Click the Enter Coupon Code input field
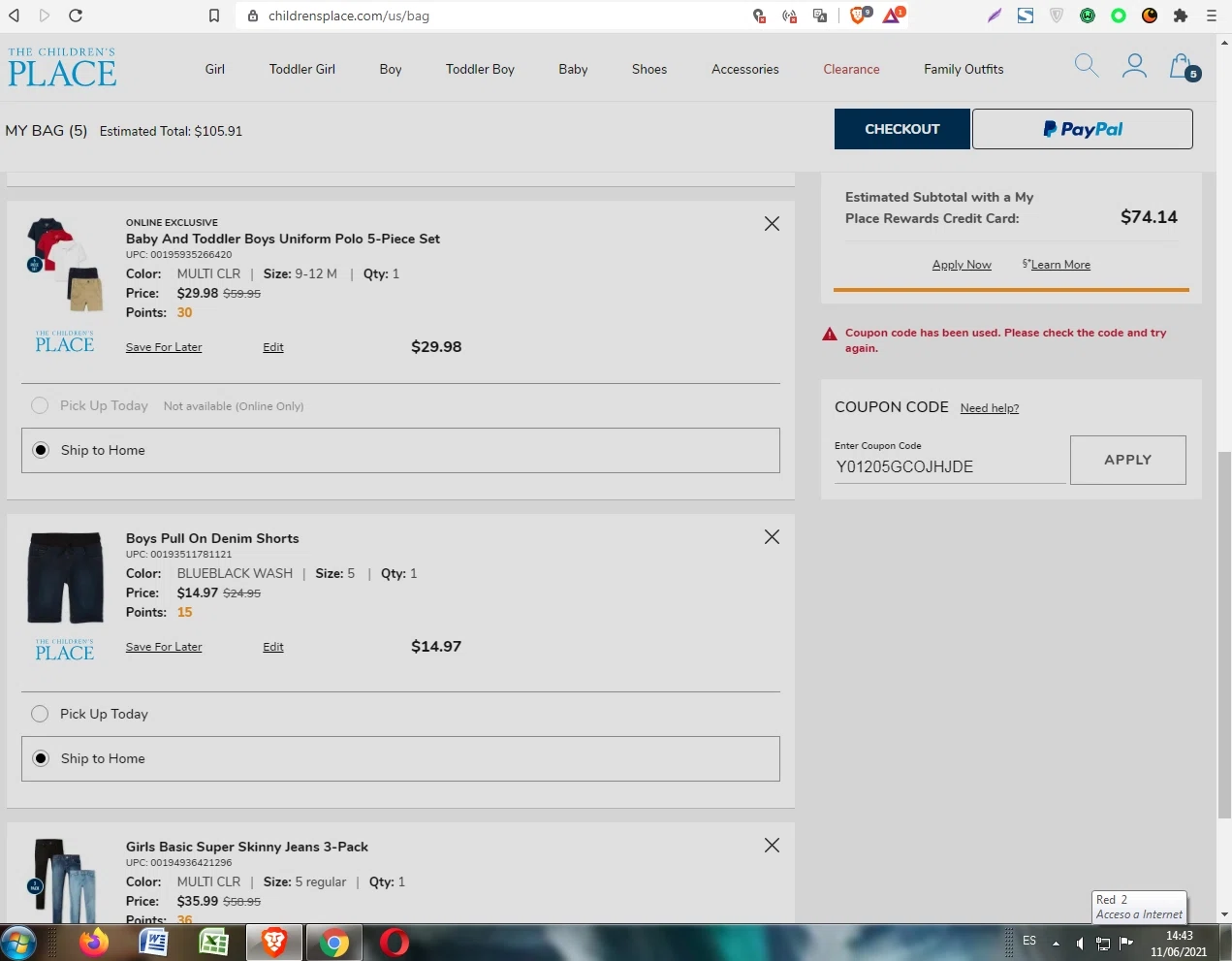Screen dimensions: 1232x961 950,466
